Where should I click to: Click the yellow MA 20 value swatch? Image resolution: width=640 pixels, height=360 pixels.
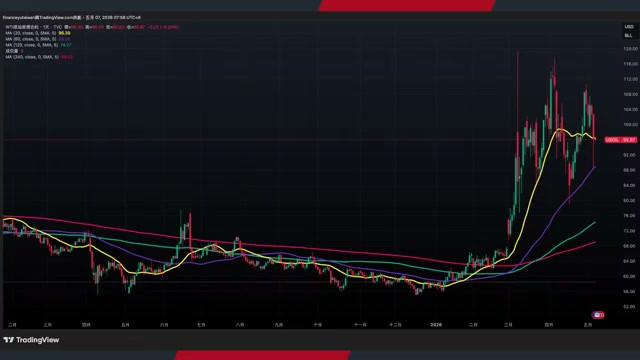click(64, 33)
